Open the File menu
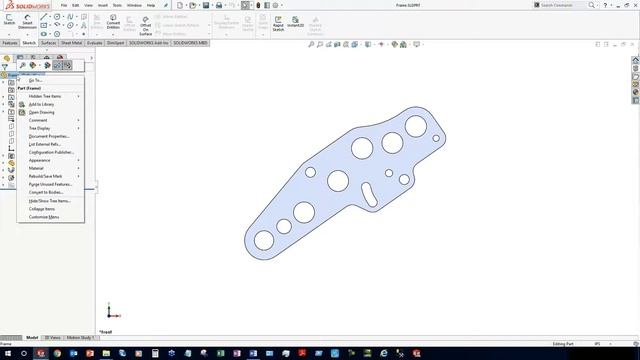 click(64, 6)
